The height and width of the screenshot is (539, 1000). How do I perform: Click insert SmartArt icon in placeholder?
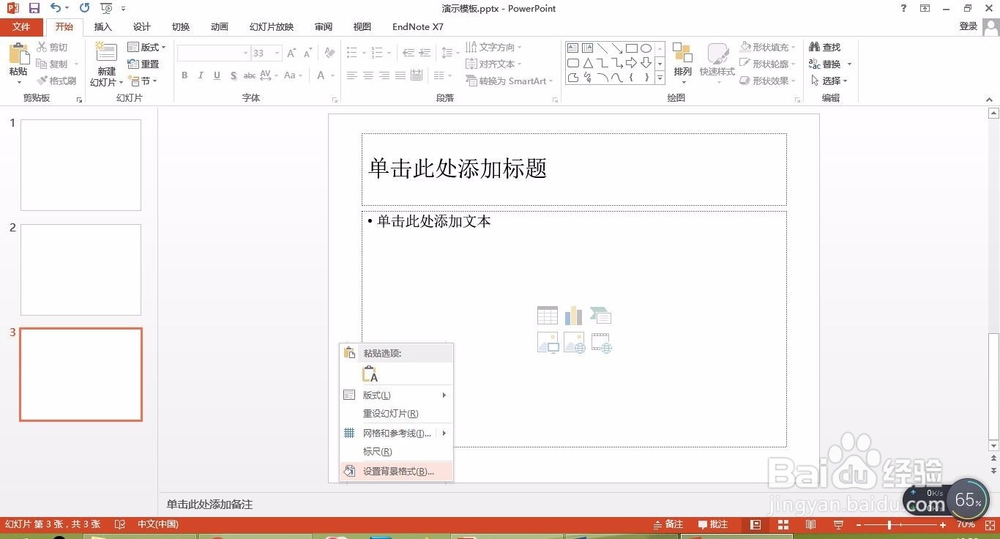601,315
